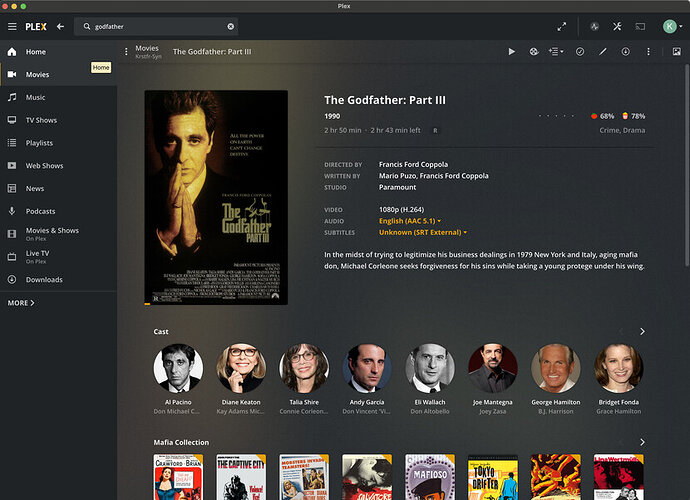Click Andy Garcia cast photo
The image size is (690, 500).
point(367,368)
